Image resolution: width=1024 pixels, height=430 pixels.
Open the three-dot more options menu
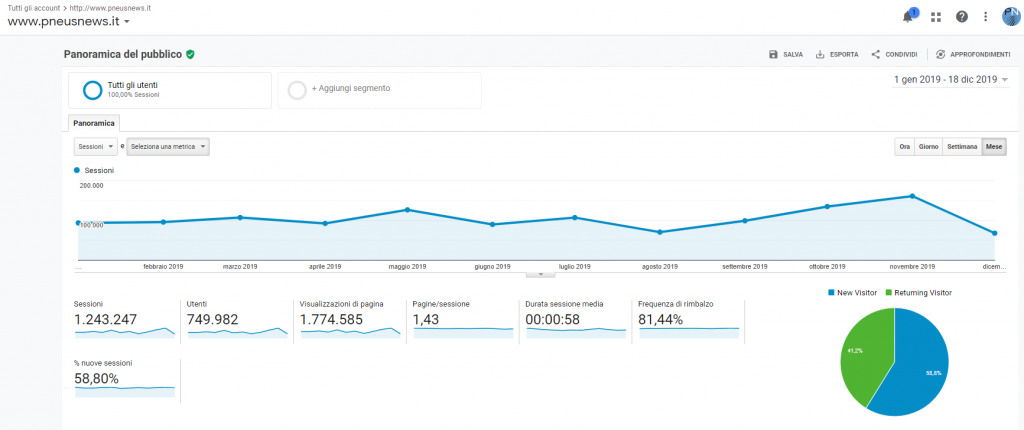(x=986, y=16)
